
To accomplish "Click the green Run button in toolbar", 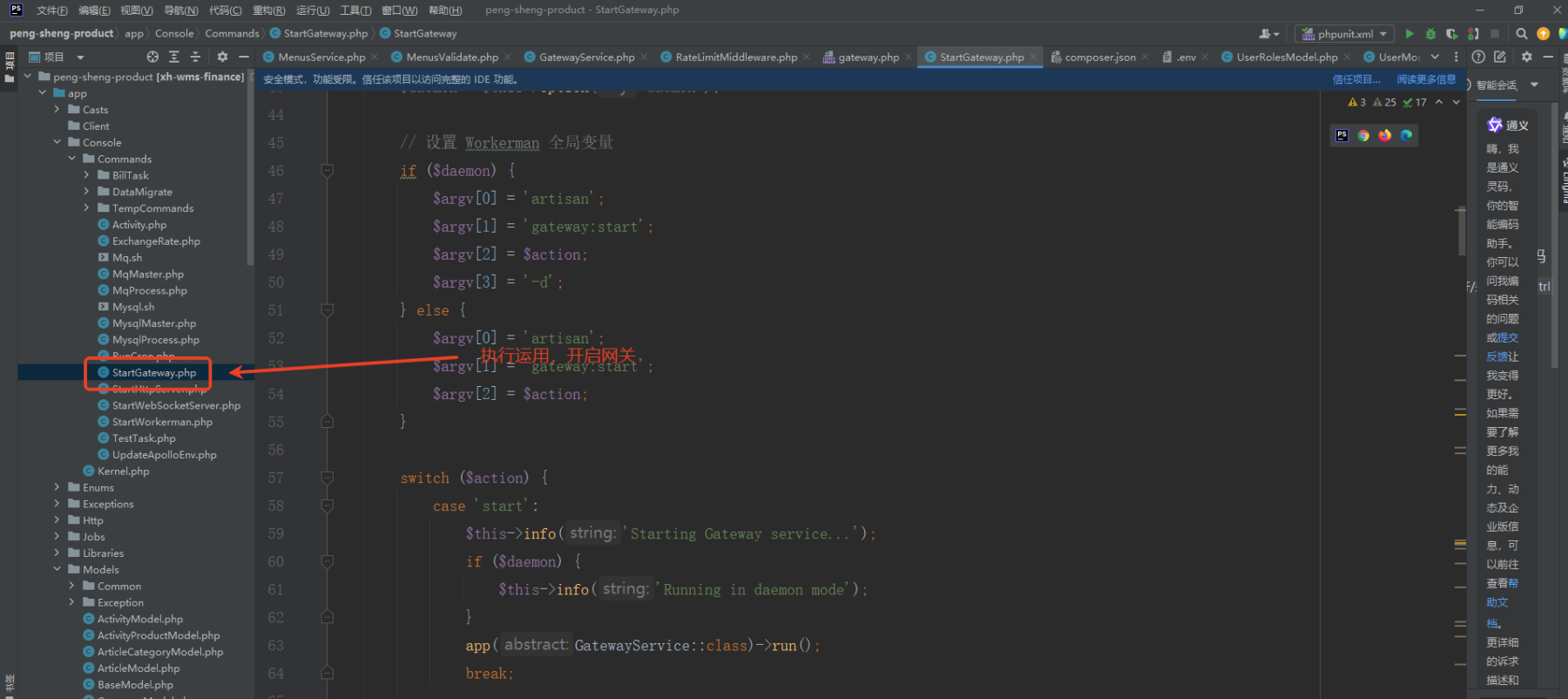I will coord(1409,34).
